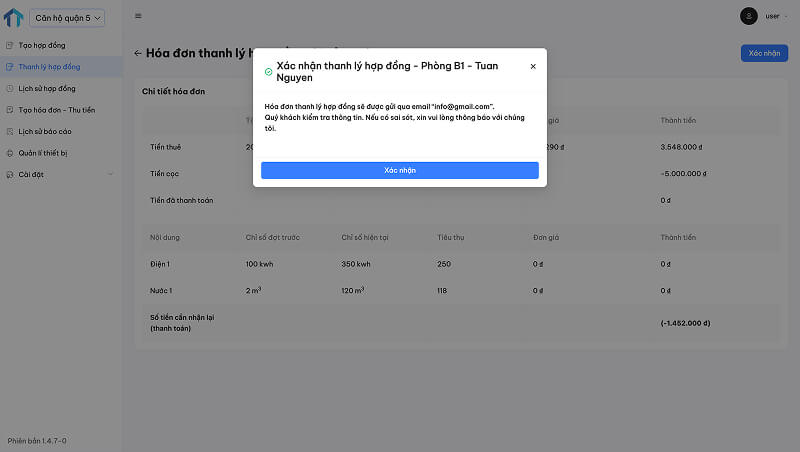Click the back arrow beside Hóa đơn thanh lý
Viewport: 800px width, 452px height.
[138, 53]
